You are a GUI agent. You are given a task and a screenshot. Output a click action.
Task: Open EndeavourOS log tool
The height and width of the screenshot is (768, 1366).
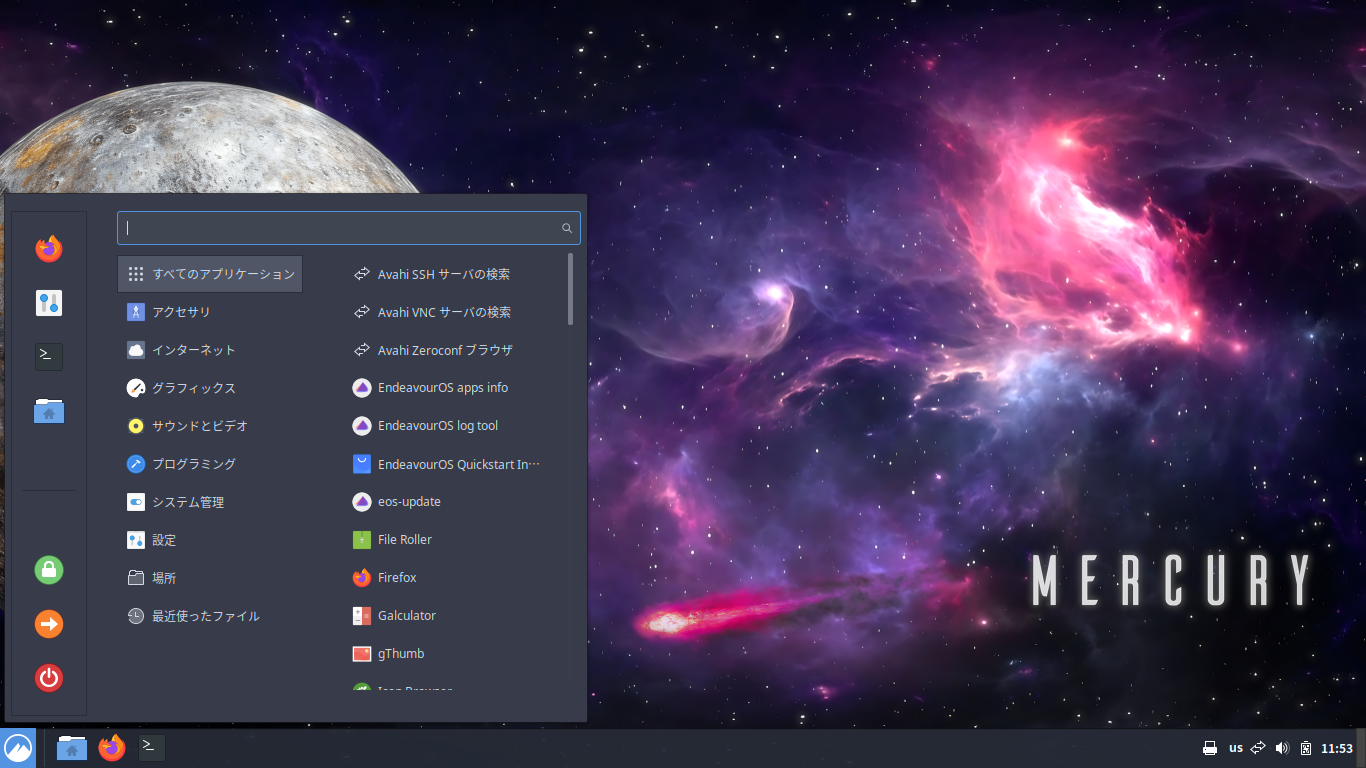[x=455, y=426]
